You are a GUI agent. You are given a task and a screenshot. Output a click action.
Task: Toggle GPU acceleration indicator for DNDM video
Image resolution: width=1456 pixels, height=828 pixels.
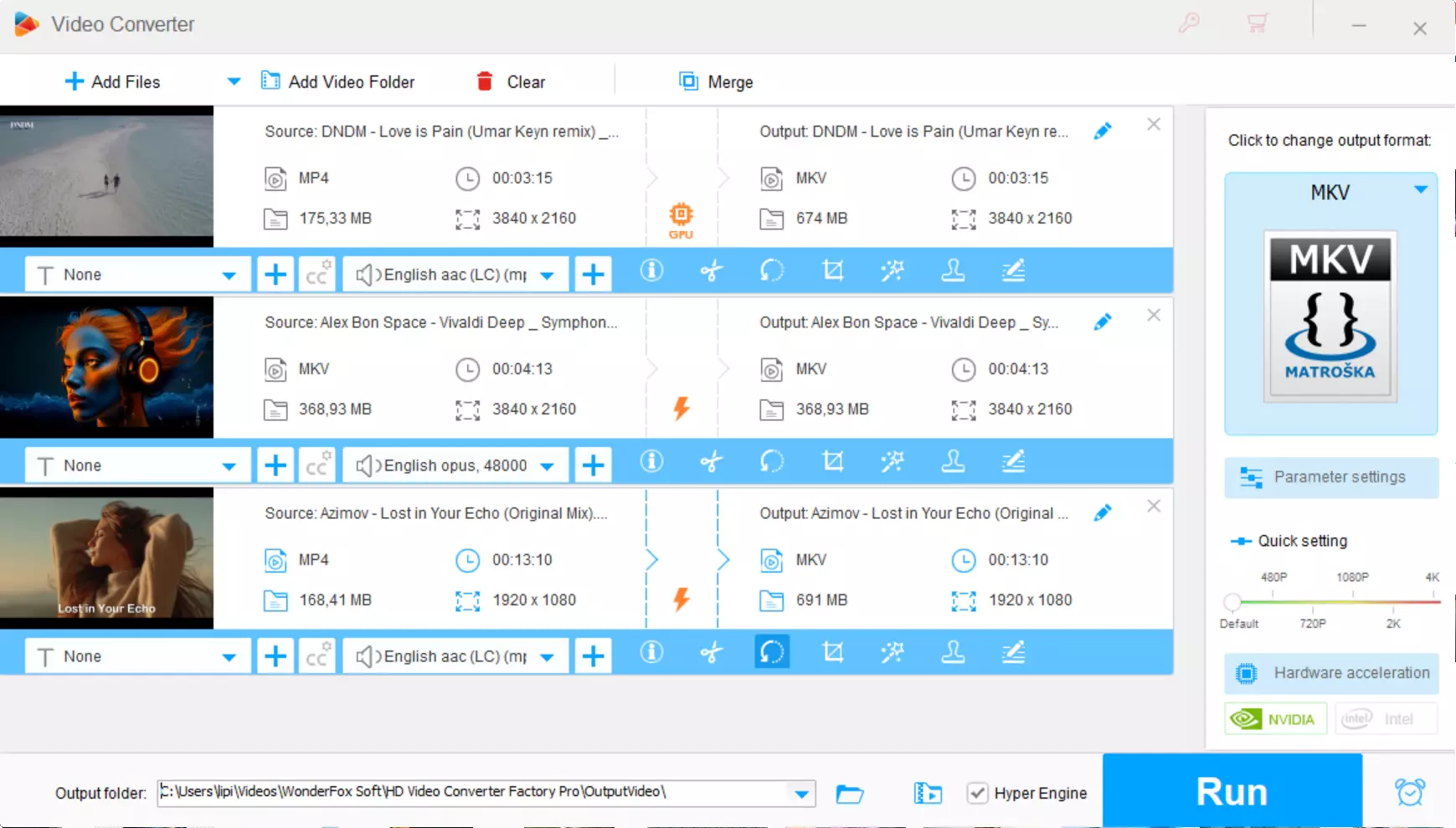pyautogui.click(x=681, y=219)
